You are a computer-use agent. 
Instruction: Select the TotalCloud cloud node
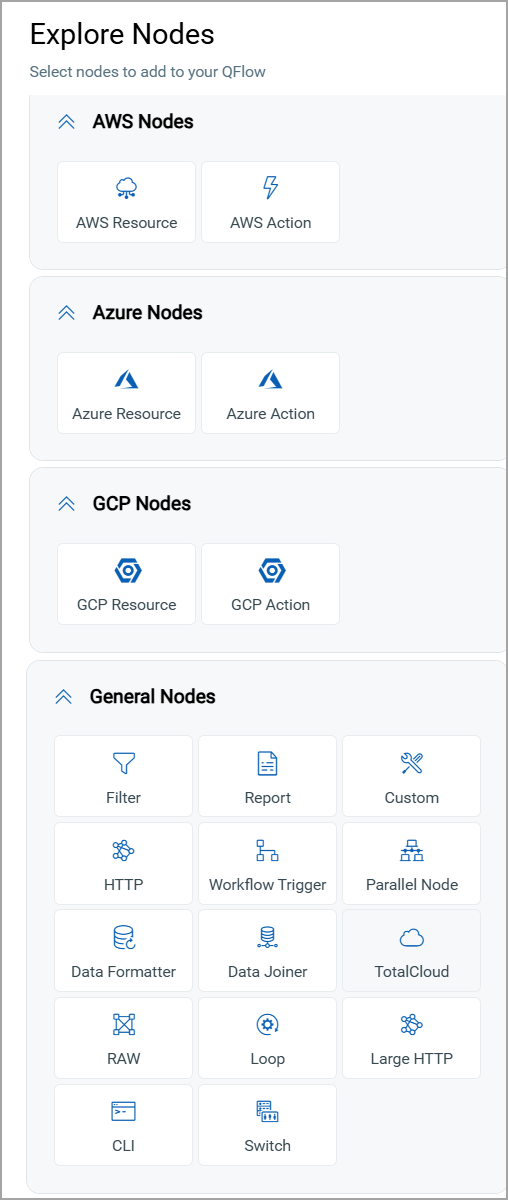411,951
